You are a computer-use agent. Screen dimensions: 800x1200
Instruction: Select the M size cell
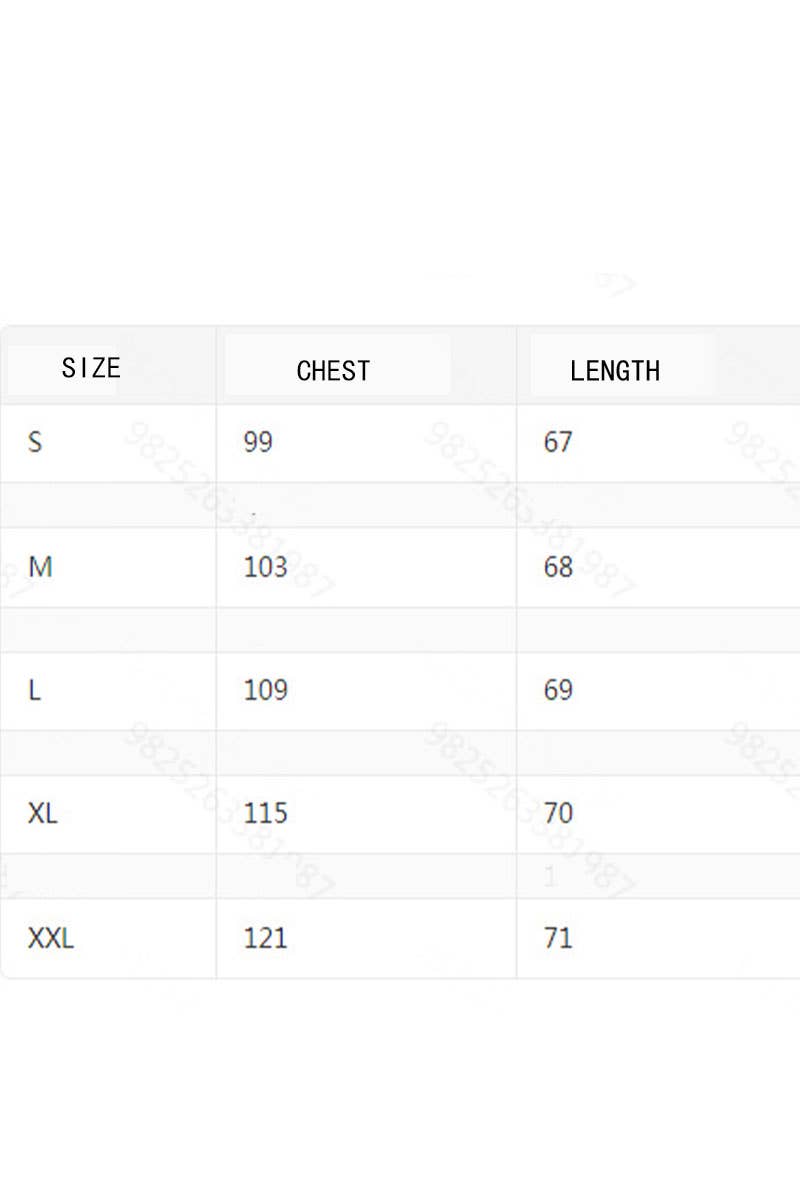click(40, 567)
